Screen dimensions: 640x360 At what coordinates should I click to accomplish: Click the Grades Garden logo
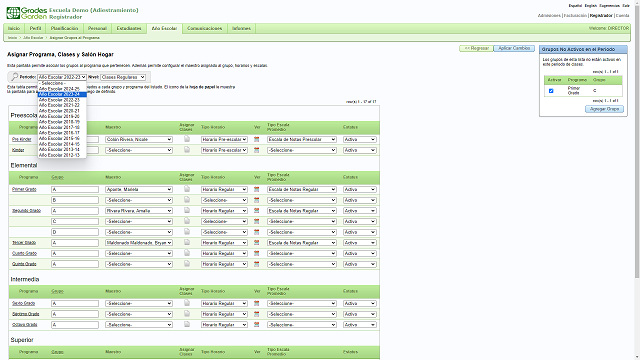[27, 13]
